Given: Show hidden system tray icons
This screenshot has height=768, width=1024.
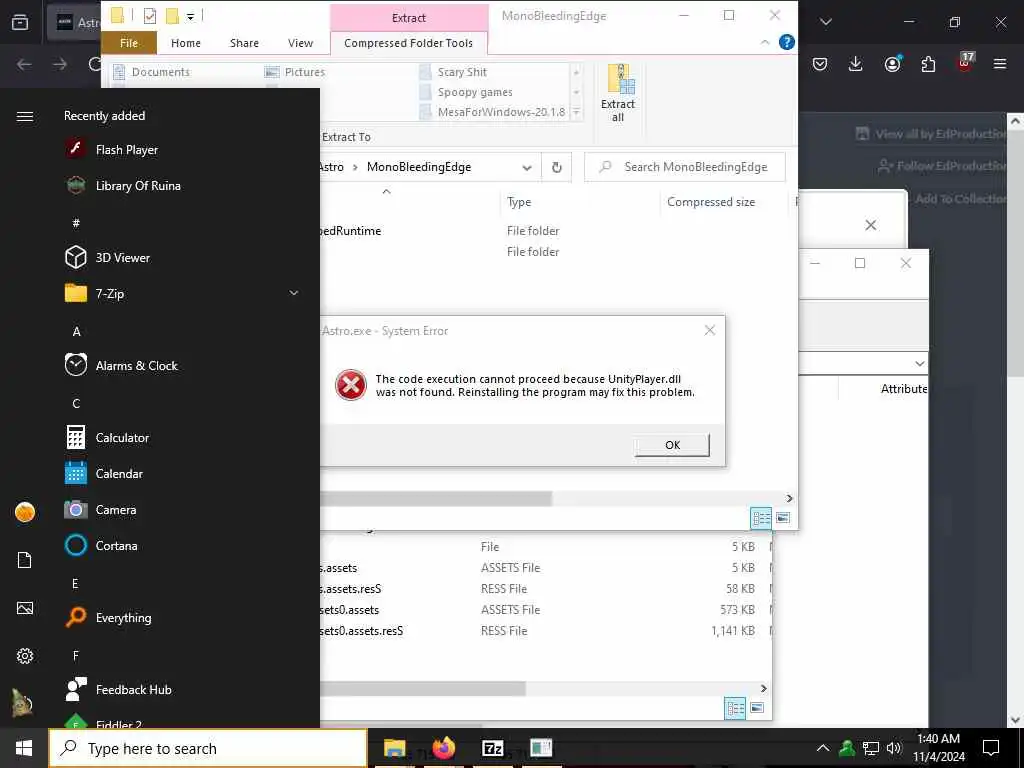Looking at the screenshot, I should click(823, 748).
